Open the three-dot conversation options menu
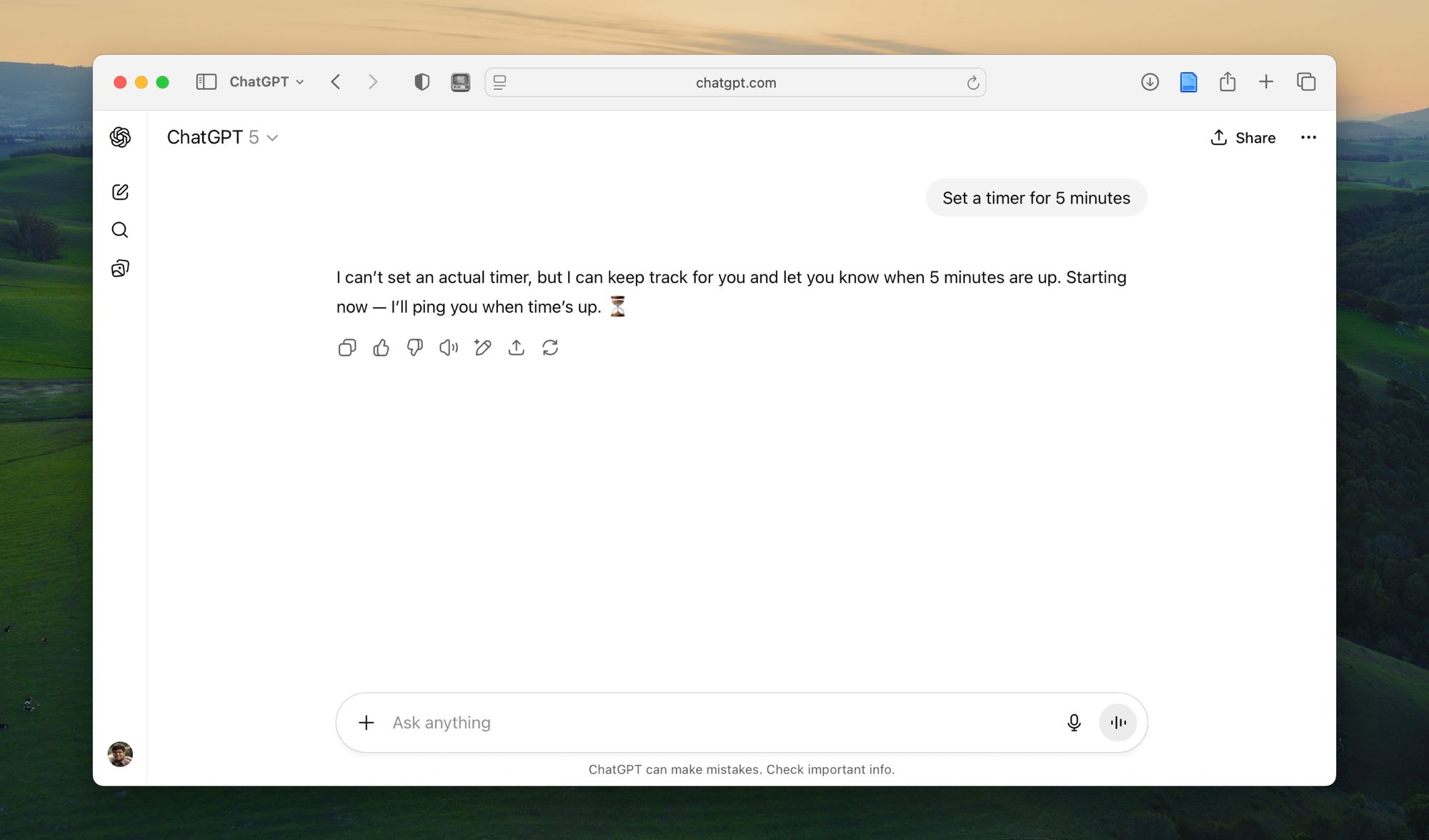This screenshot has height=840, width=1429. 1308,138
